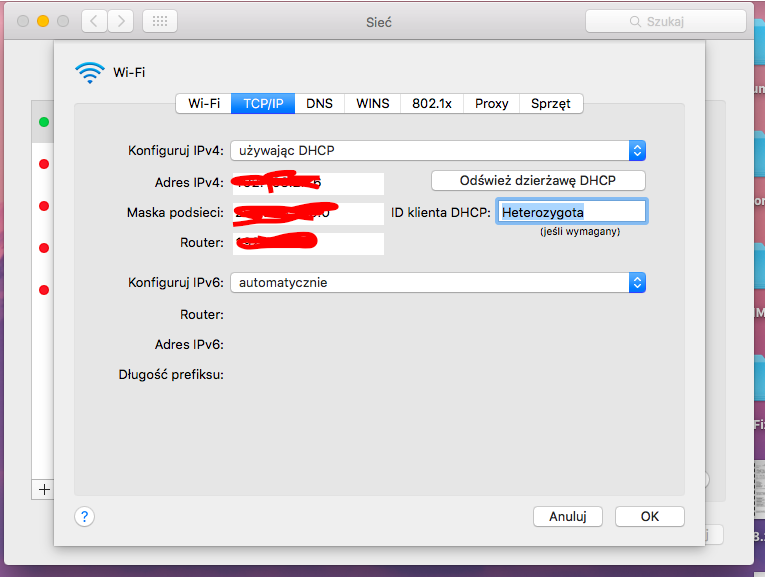Click the Maska podsieci field

click(x=308, y=213)
